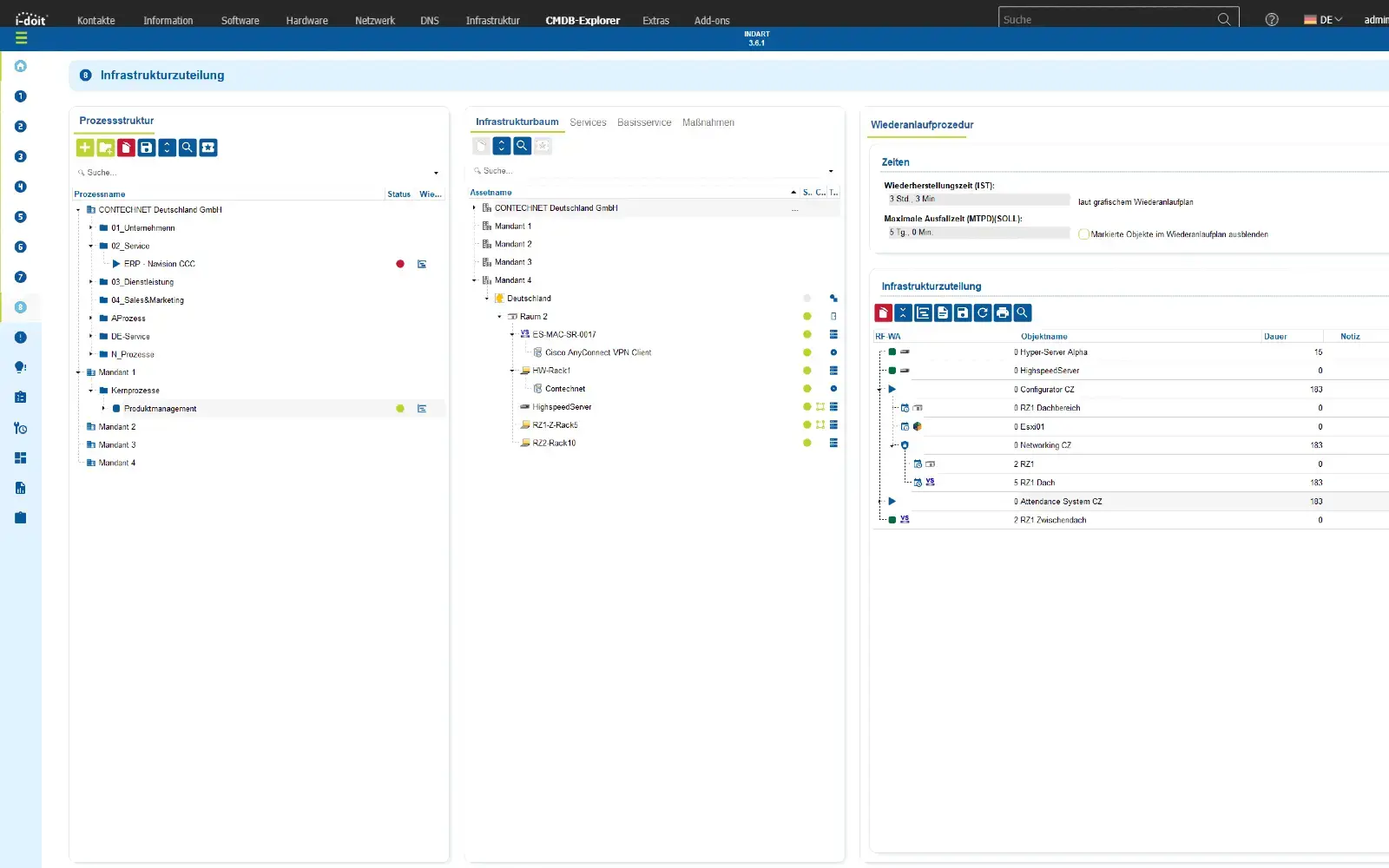Viewport: 1389px width, 868px height.
Task: Collapse the navigation sidebar with the hamburger icon
Action: click(x=20, y=37)
